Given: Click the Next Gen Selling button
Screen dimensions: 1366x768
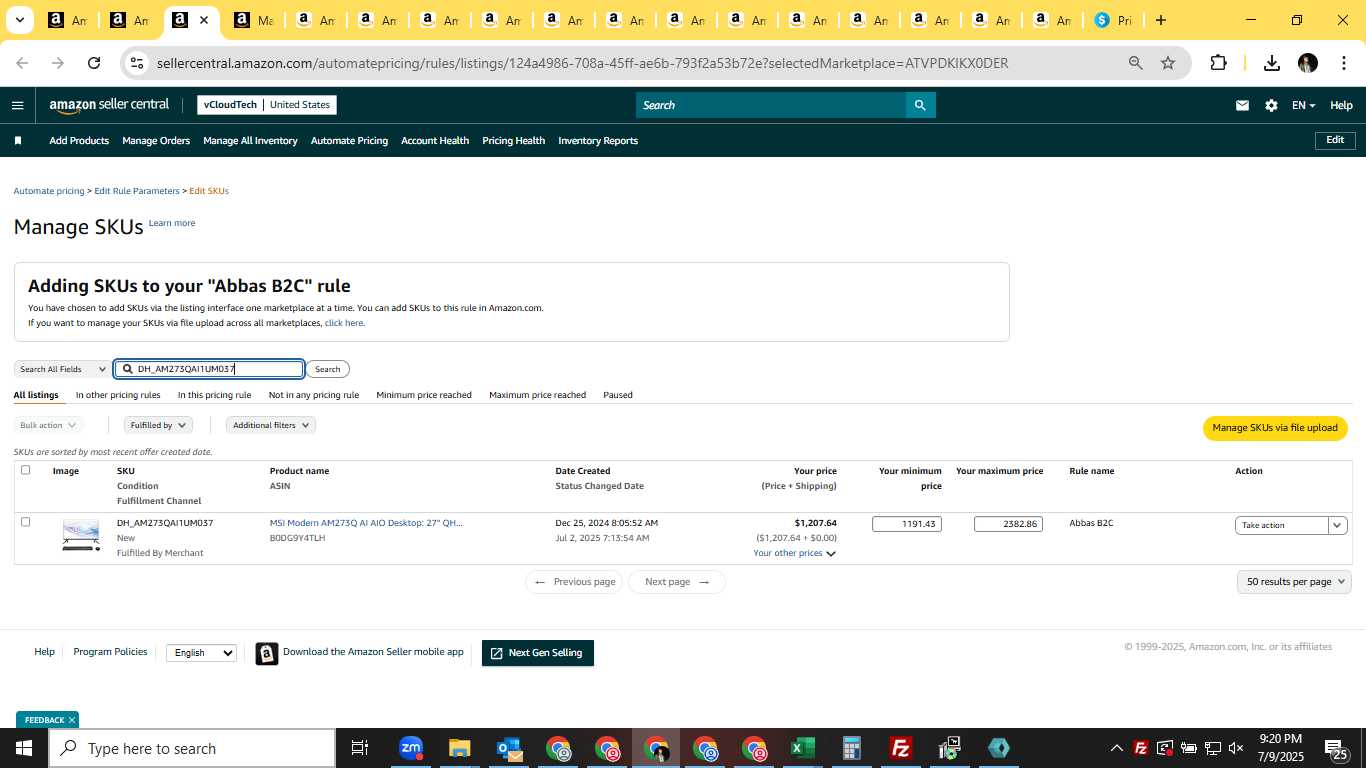Looking at the screenshot, I should coord(538,653).
